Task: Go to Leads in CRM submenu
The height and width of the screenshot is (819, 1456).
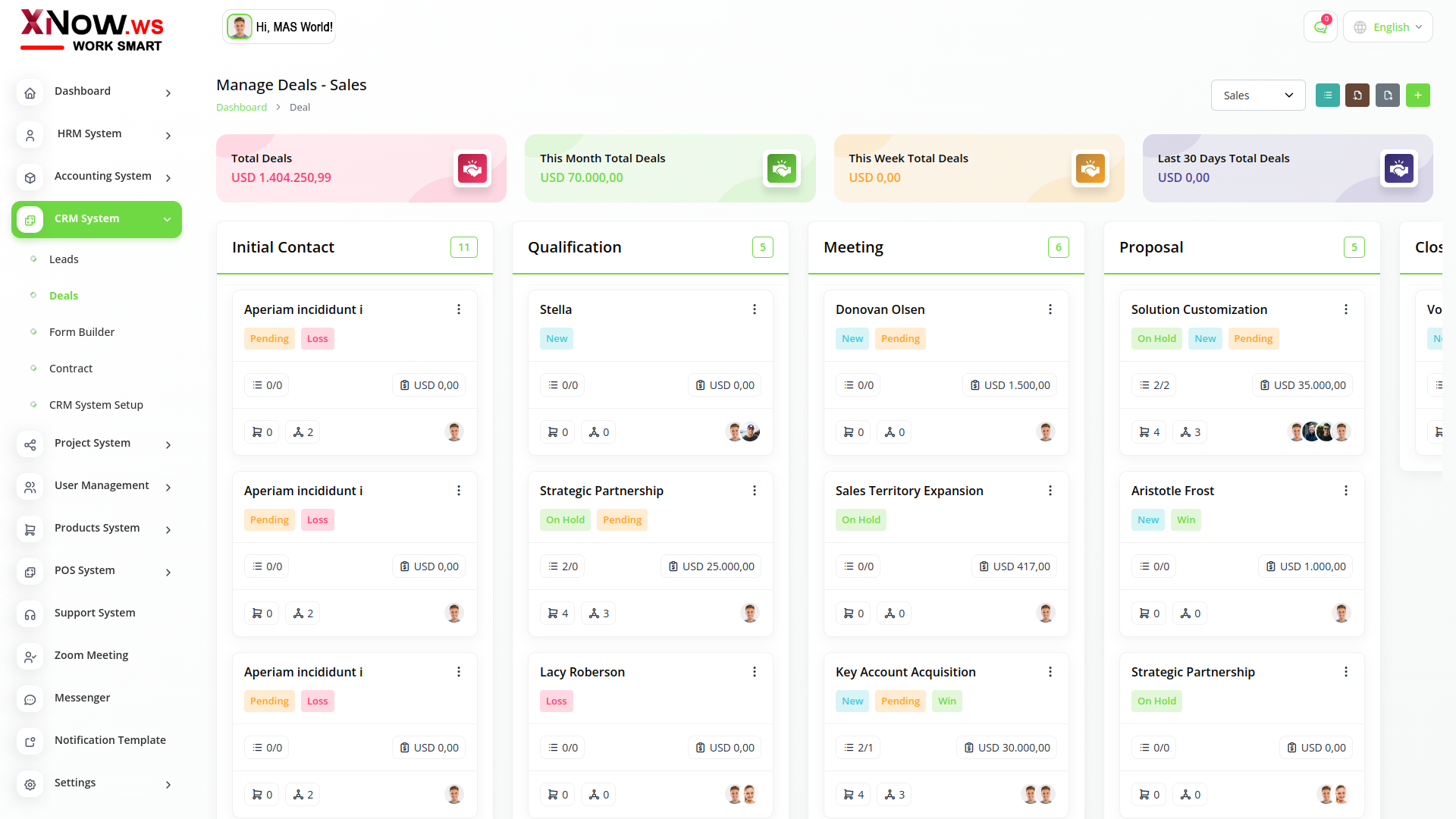Action: click(64, 259)
